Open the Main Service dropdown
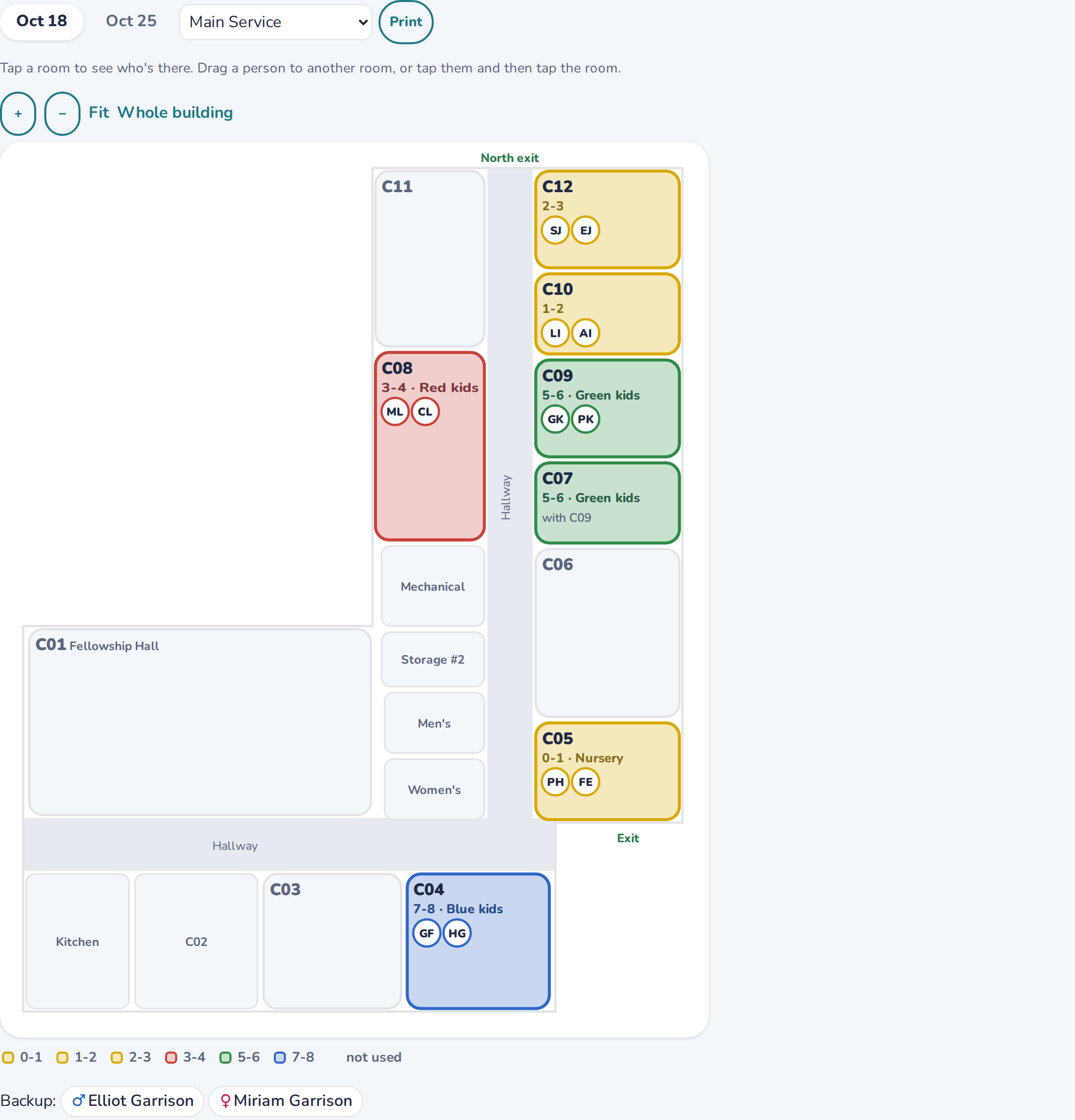1075x1120 pixels. tap(275, 22)
